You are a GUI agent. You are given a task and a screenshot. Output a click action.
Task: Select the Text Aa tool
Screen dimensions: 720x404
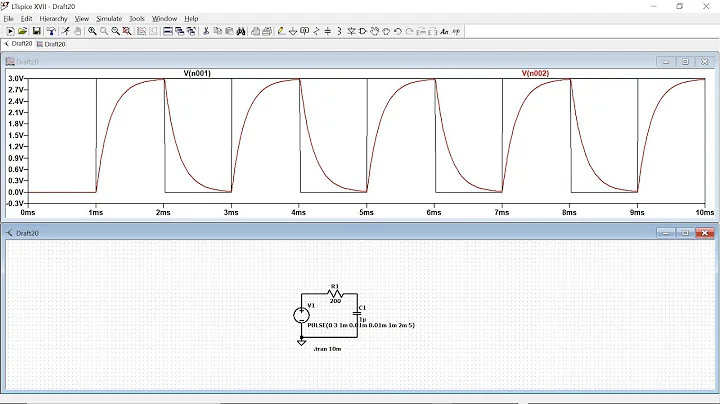(x=444, y=31)
